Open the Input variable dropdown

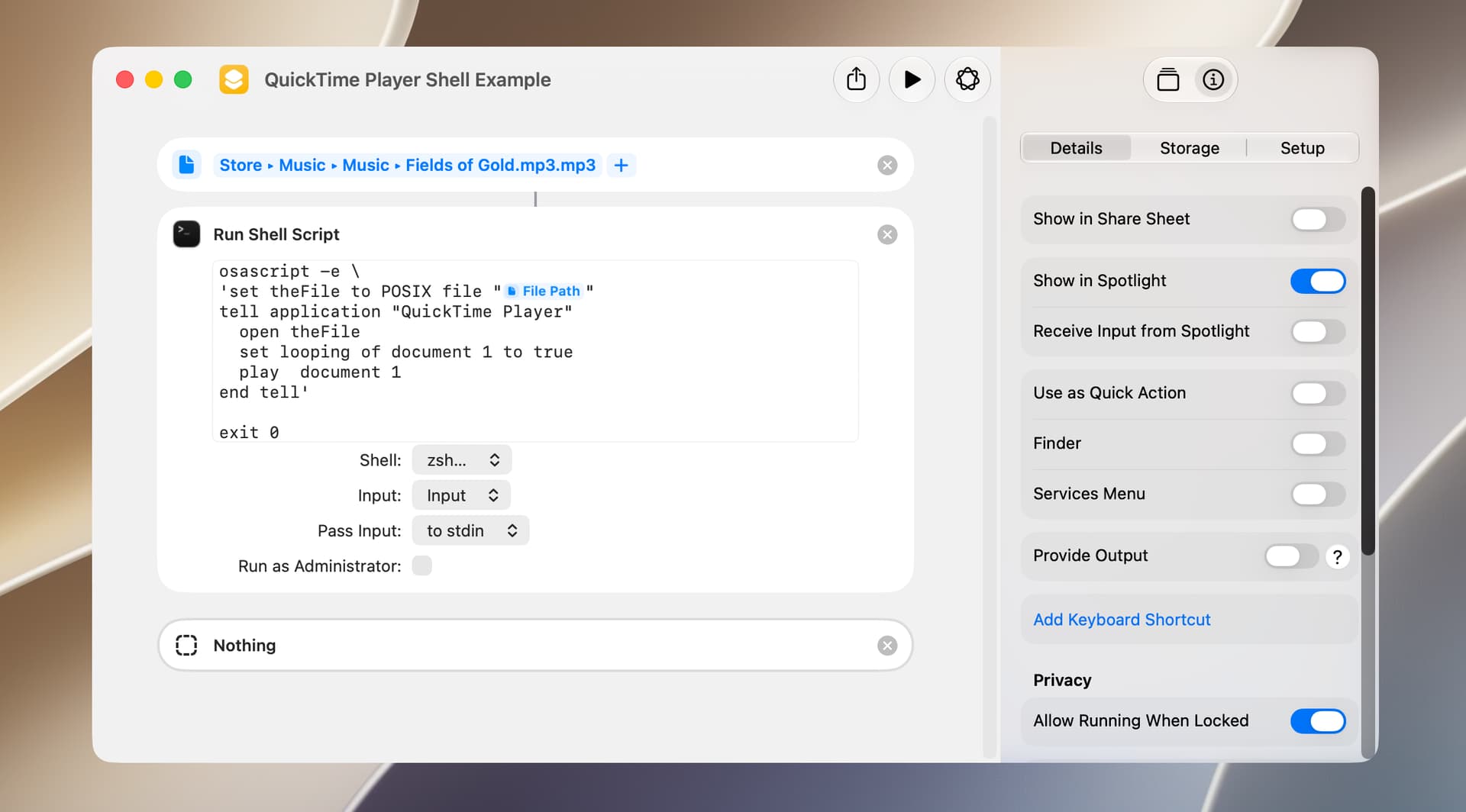pyautogui.click(x=461, y=495)
